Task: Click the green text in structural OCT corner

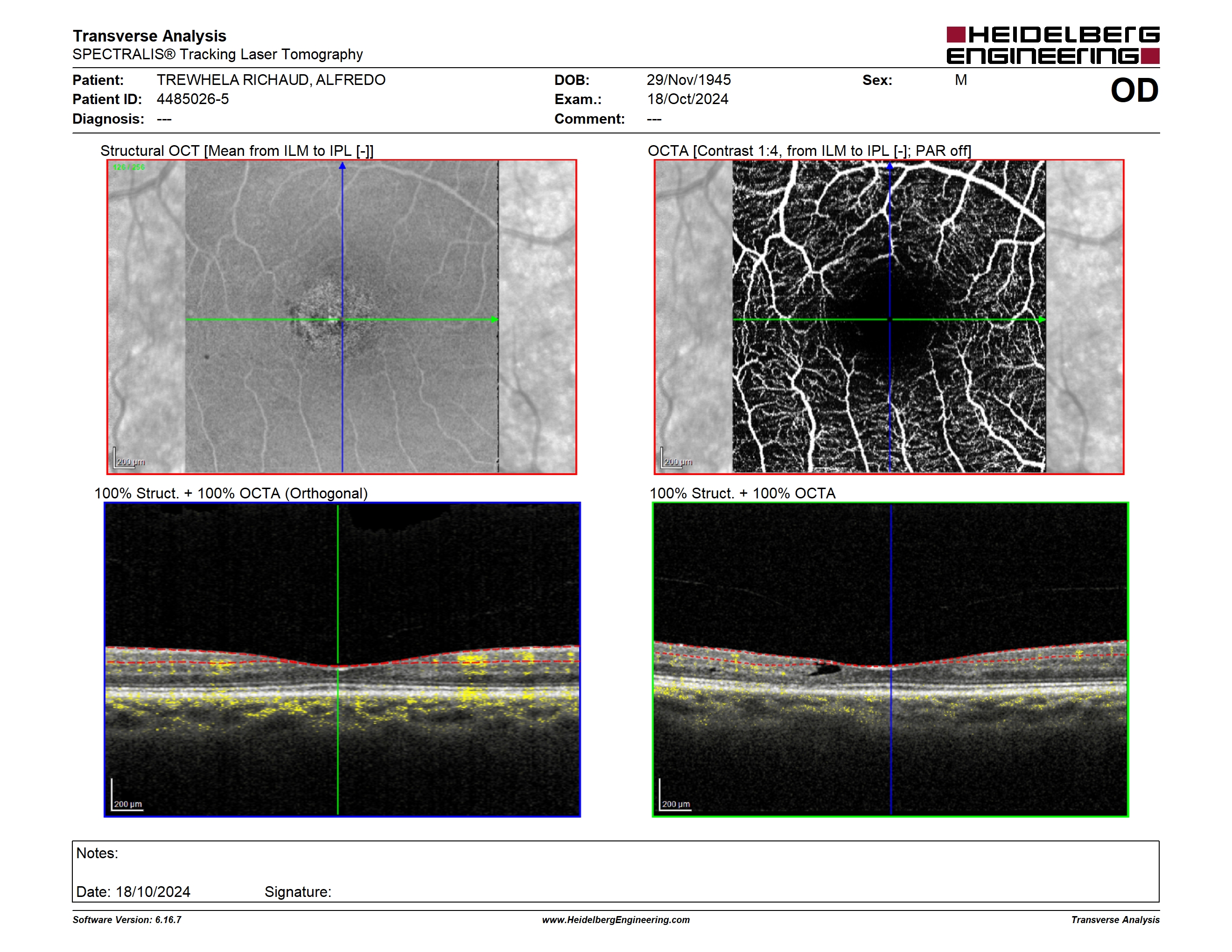Action: coord(129,168)
